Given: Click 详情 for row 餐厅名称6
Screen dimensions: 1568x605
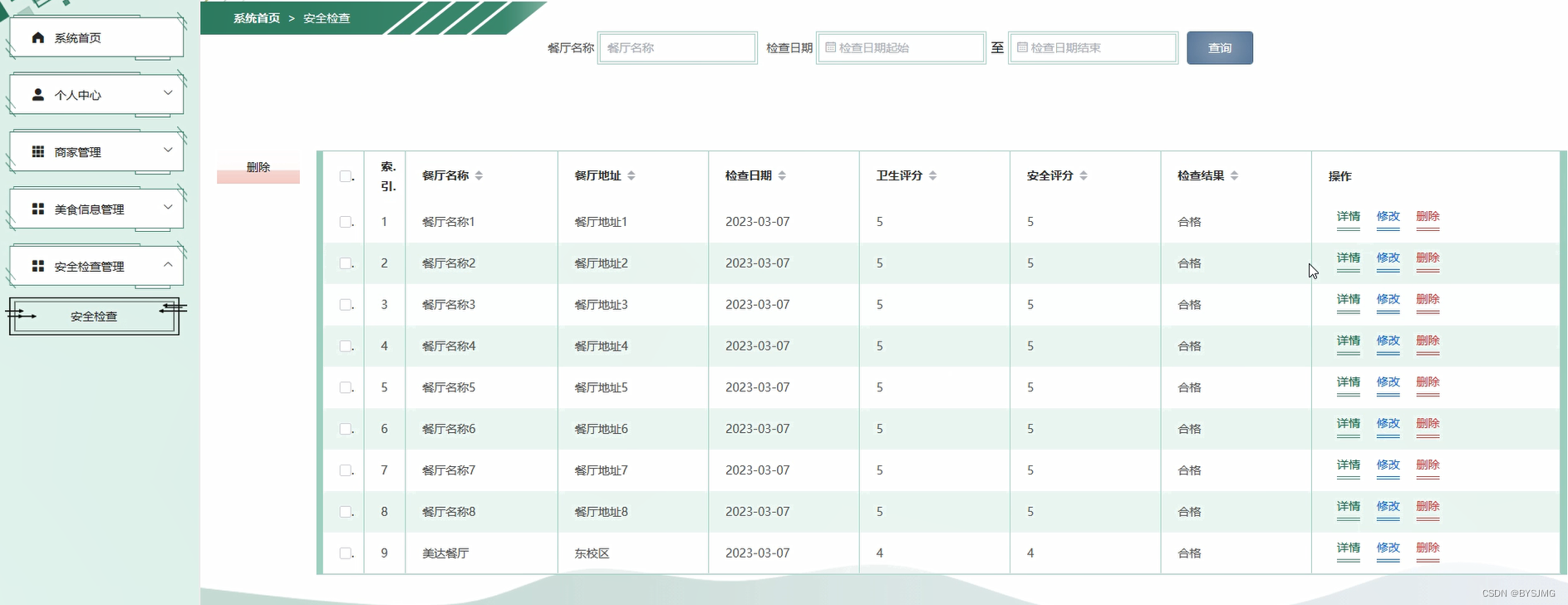Looking at the screenshot, I should coord(1349,424).
